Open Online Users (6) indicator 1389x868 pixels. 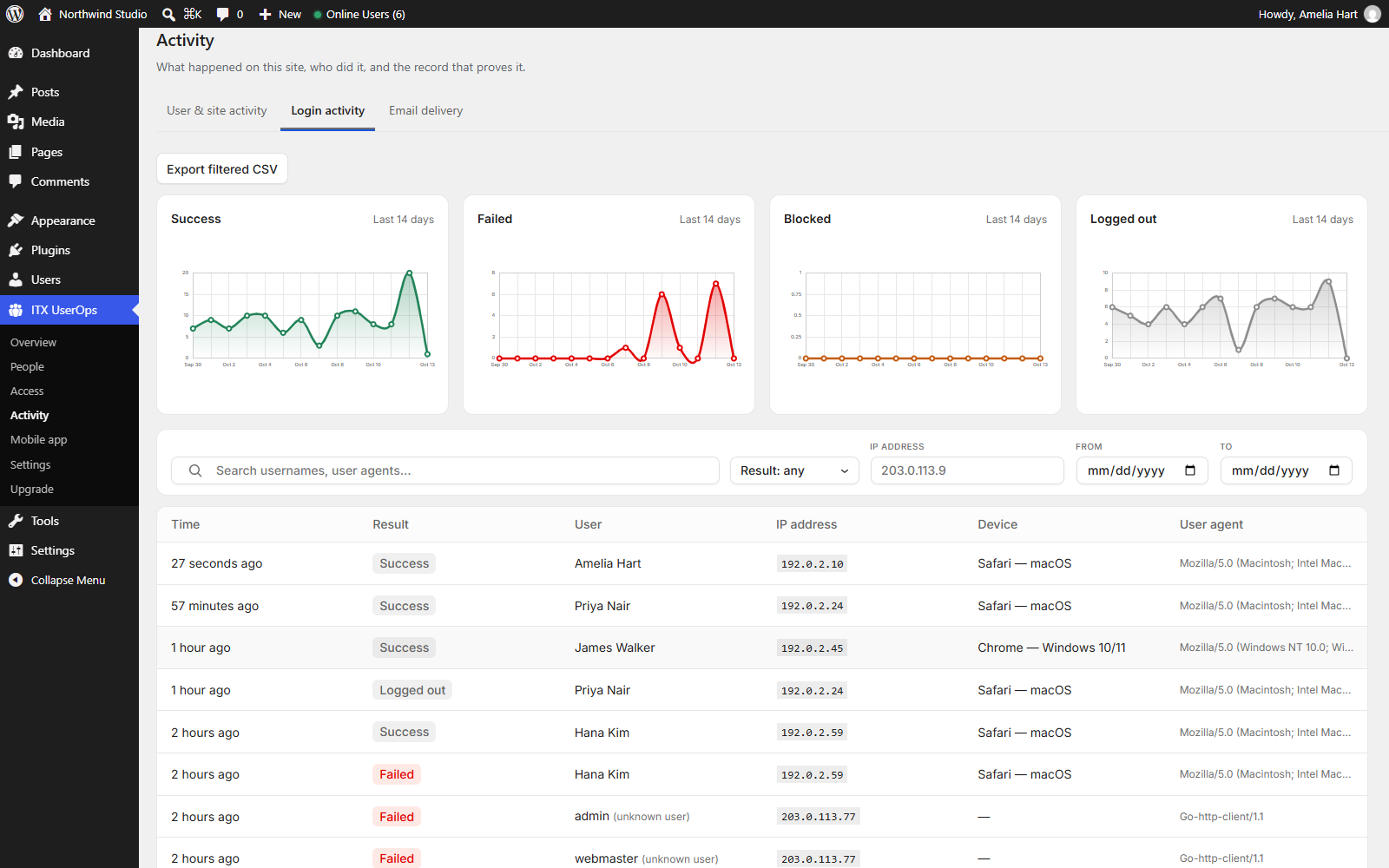pos(359,14)
